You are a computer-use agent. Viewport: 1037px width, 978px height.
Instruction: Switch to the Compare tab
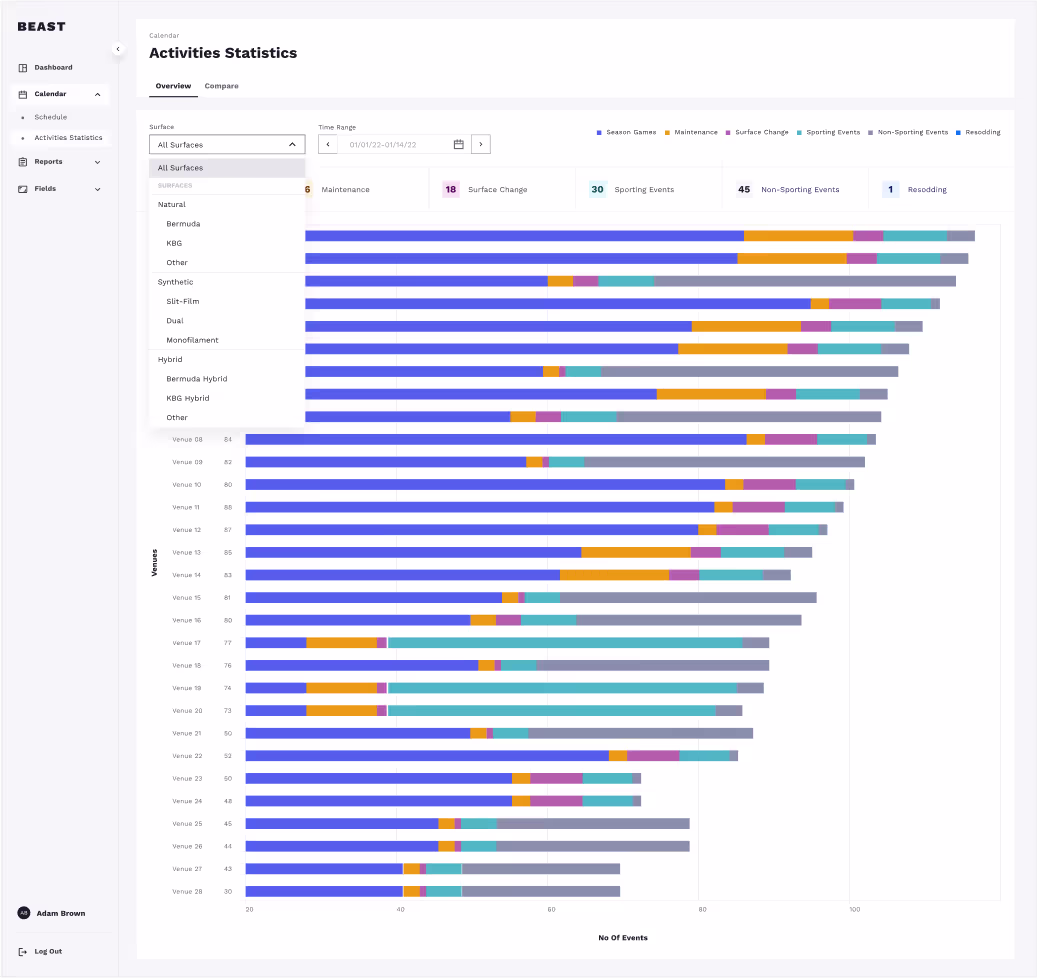point(222,86)
